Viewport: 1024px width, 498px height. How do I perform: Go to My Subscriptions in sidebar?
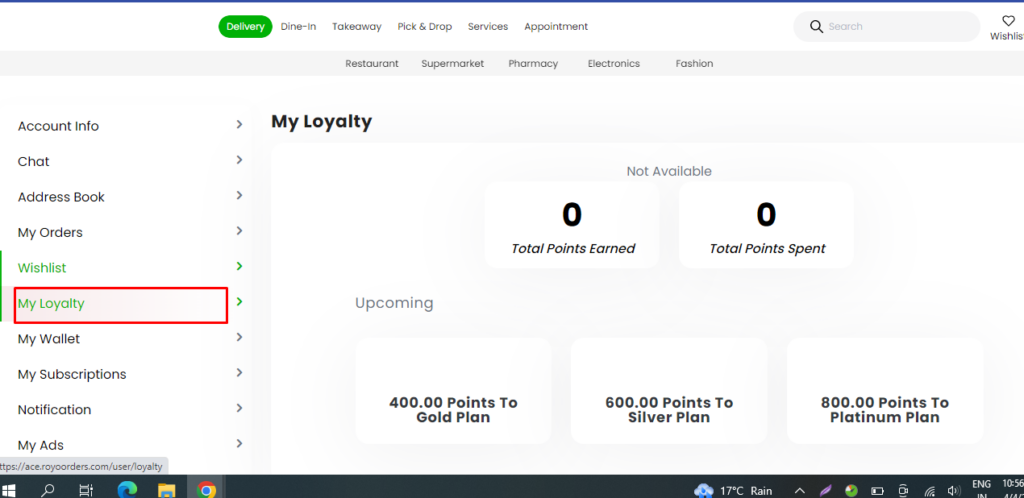pos(72,374)
